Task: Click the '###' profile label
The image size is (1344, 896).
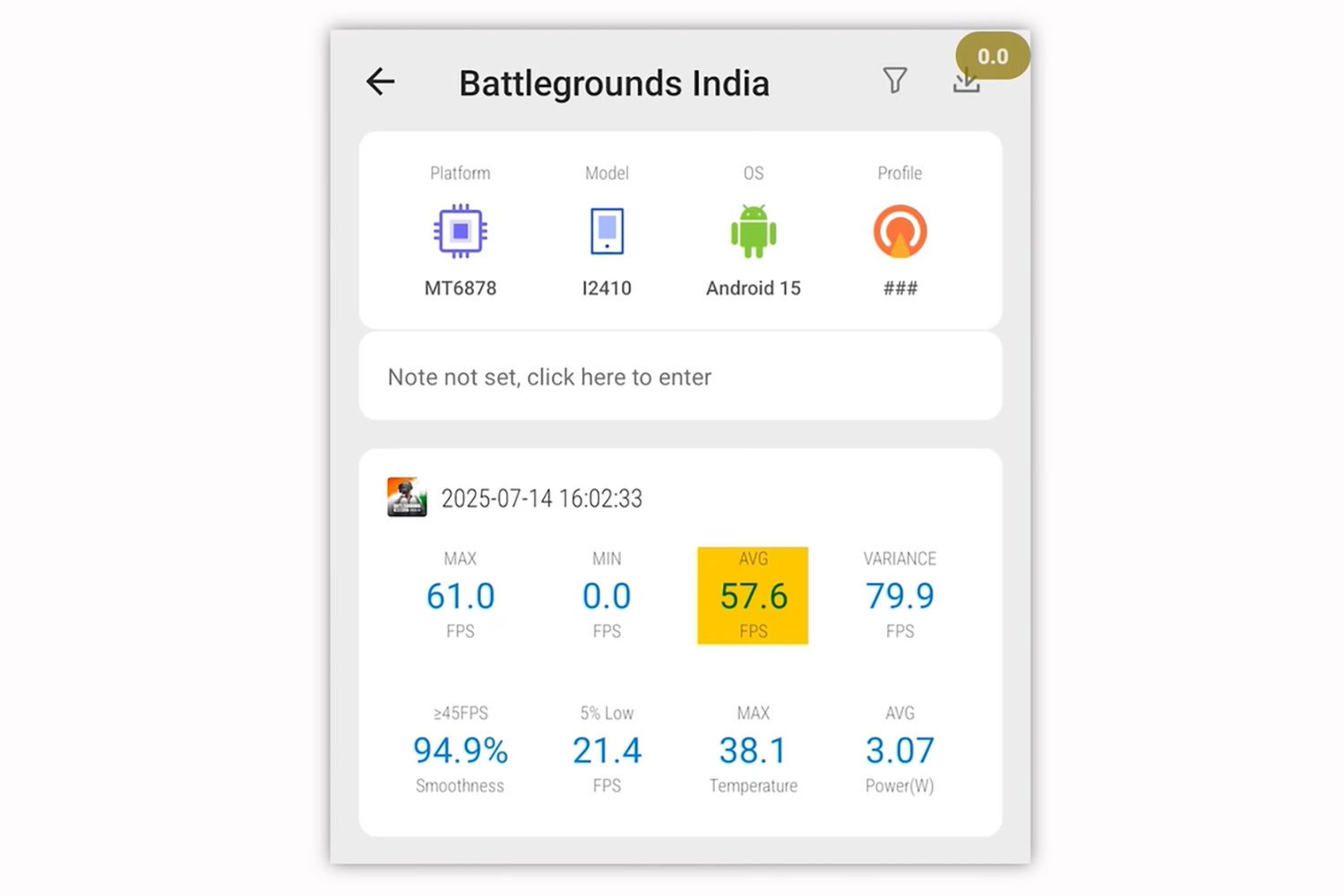Action: click(x=900, y=288)
